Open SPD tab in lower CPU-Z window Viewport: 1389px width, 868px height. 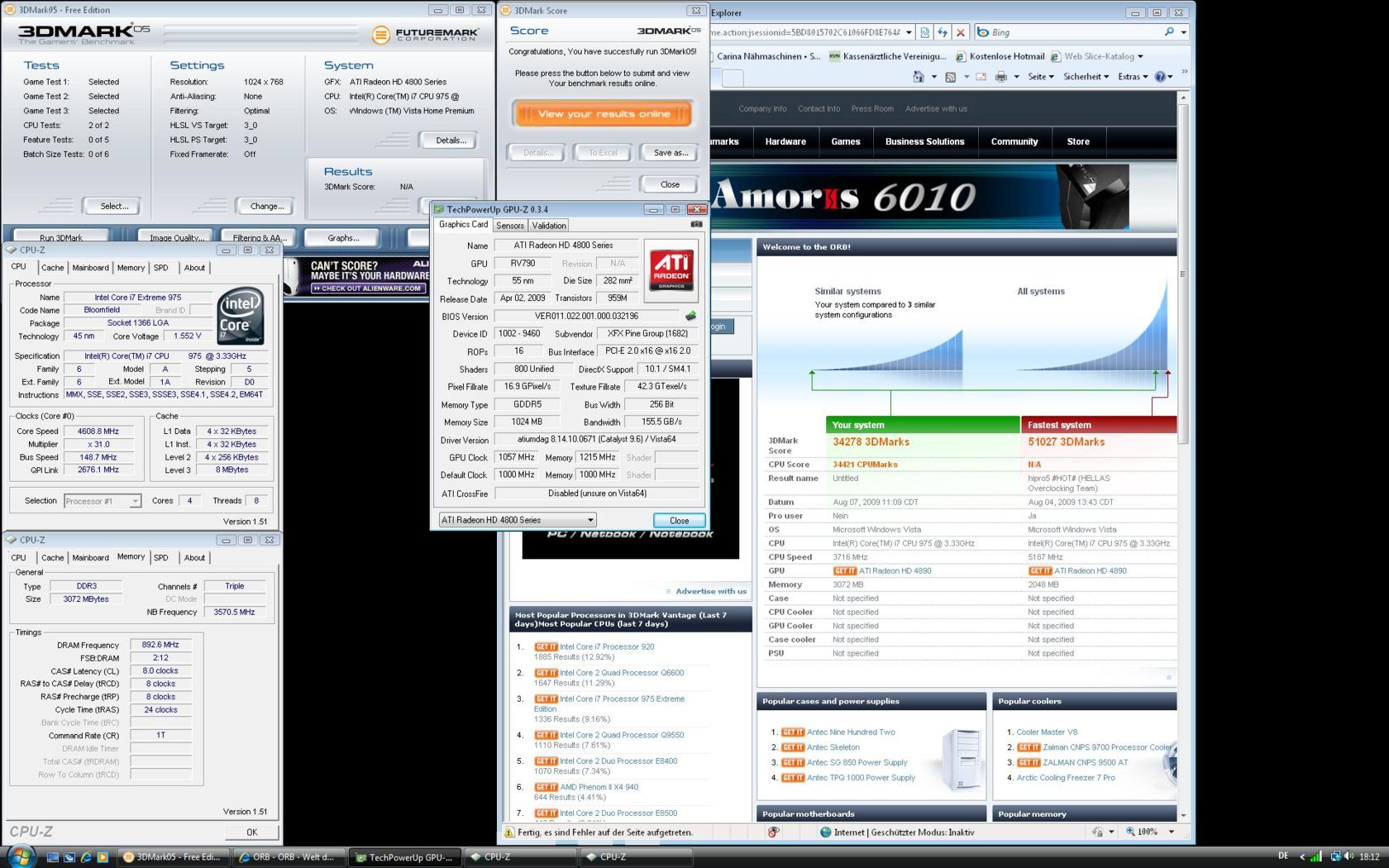click(x=161, y=558)
